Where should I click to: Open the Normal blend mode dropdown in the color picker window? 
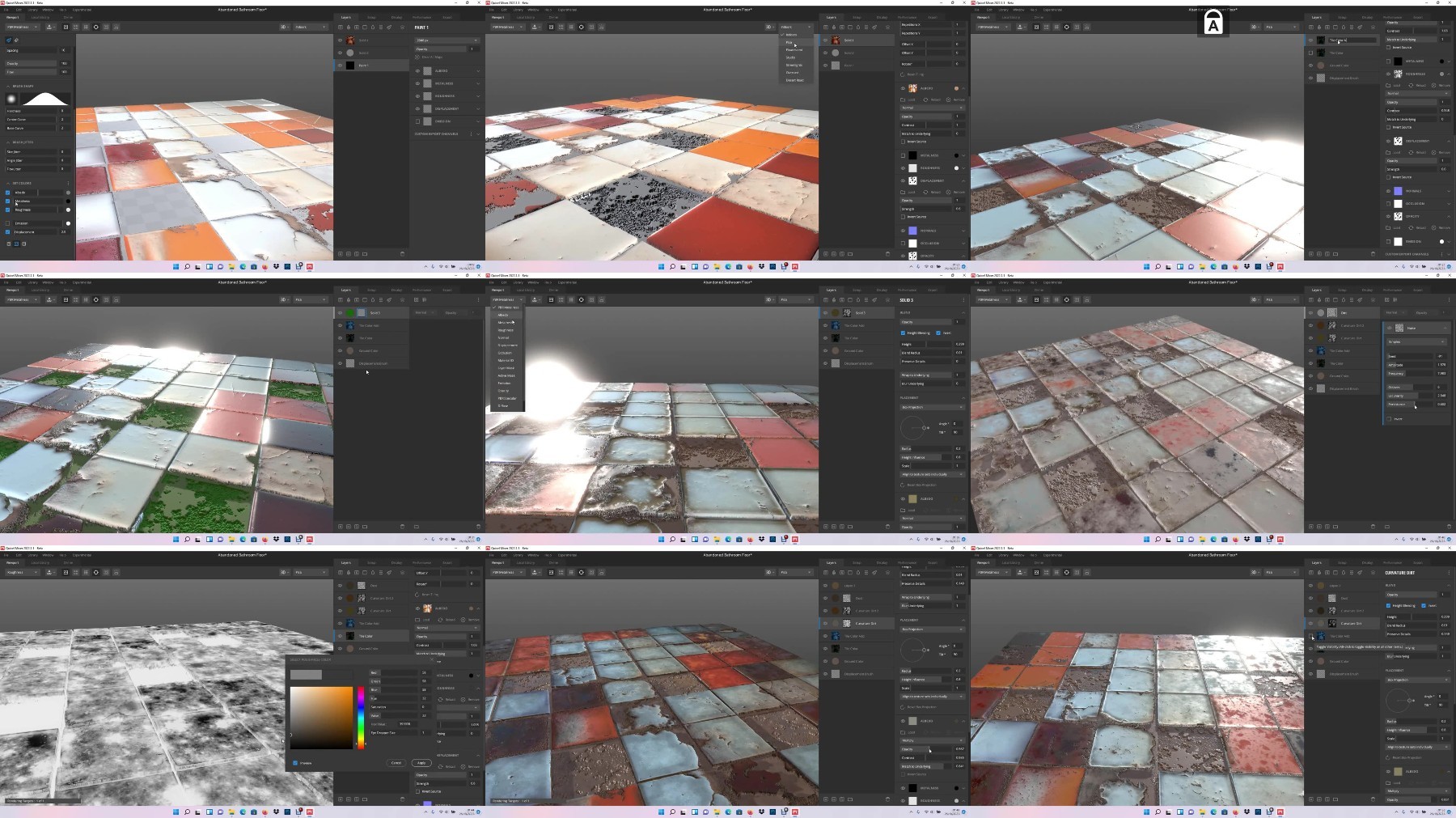(447, 628)
